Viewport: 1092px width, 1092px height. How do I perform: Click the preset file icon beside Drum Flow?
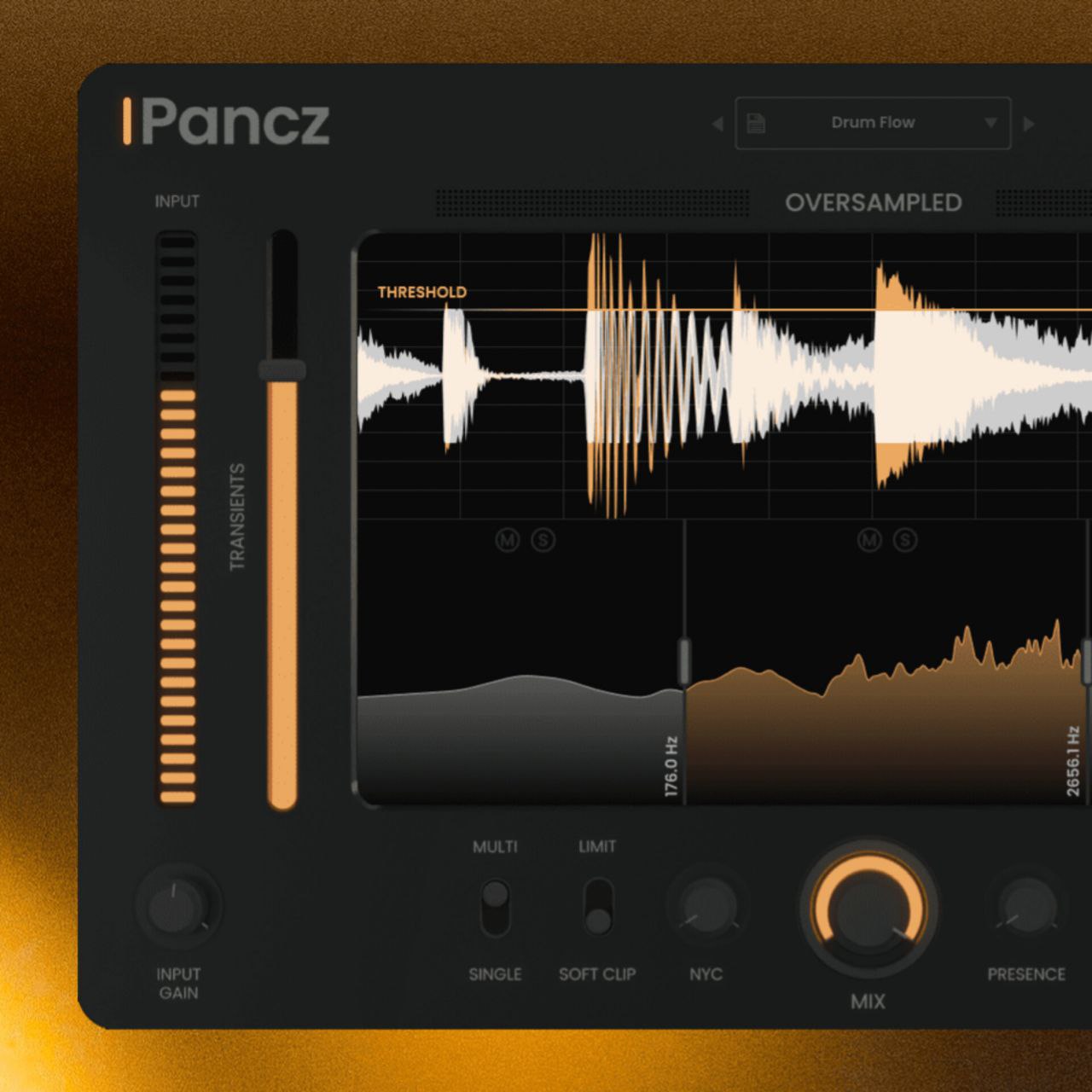point(756,123)
